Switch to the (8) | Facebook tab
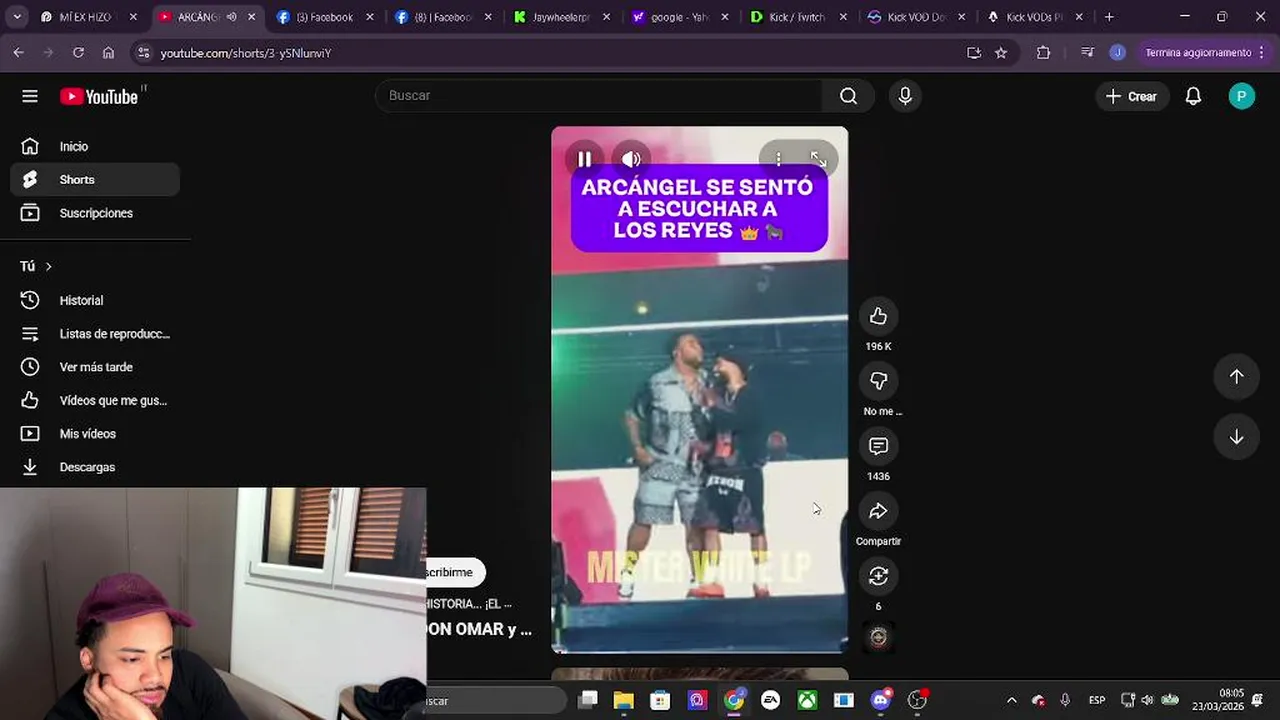Viewport: 1280px width, 720px height. (442, 17)
